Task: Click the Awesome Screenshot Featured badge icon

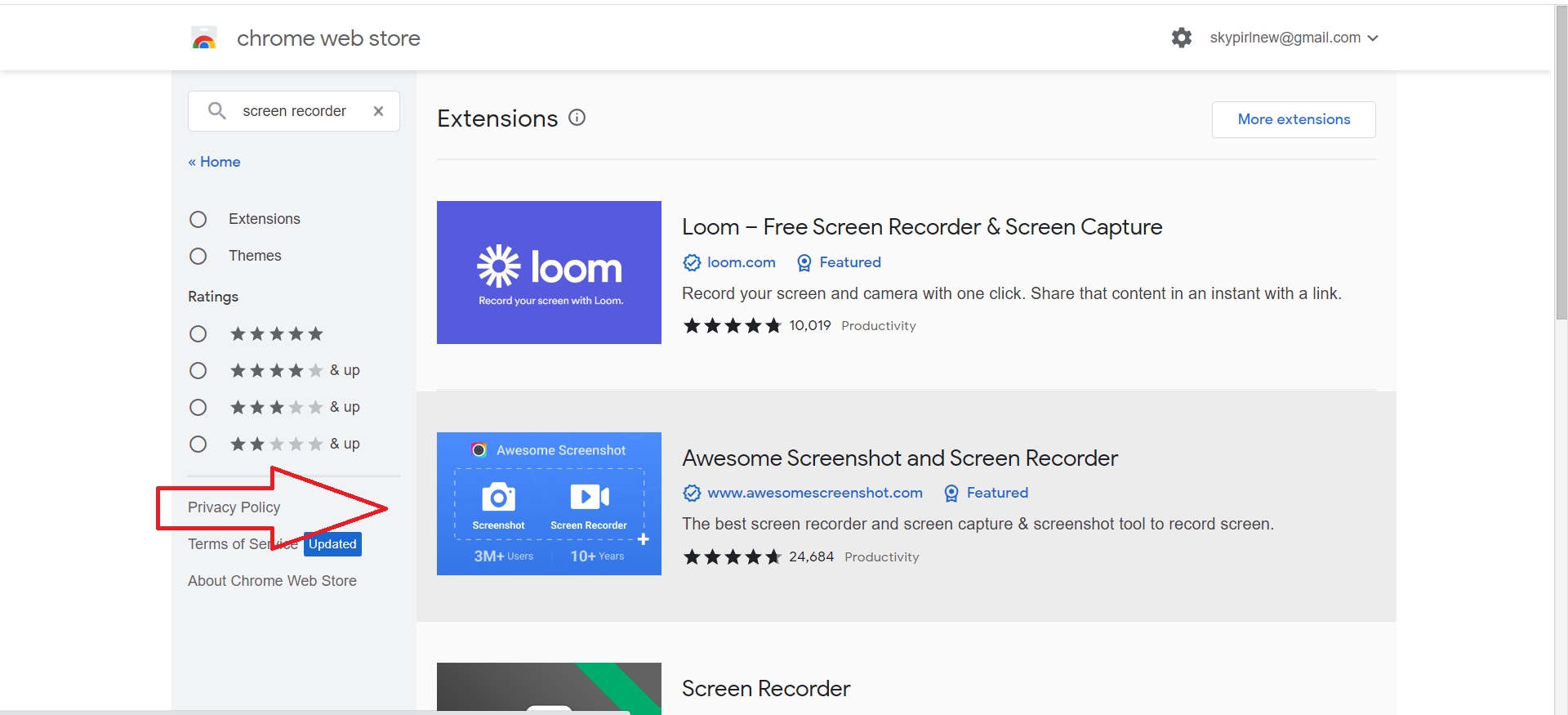Action: coord(951,493)
